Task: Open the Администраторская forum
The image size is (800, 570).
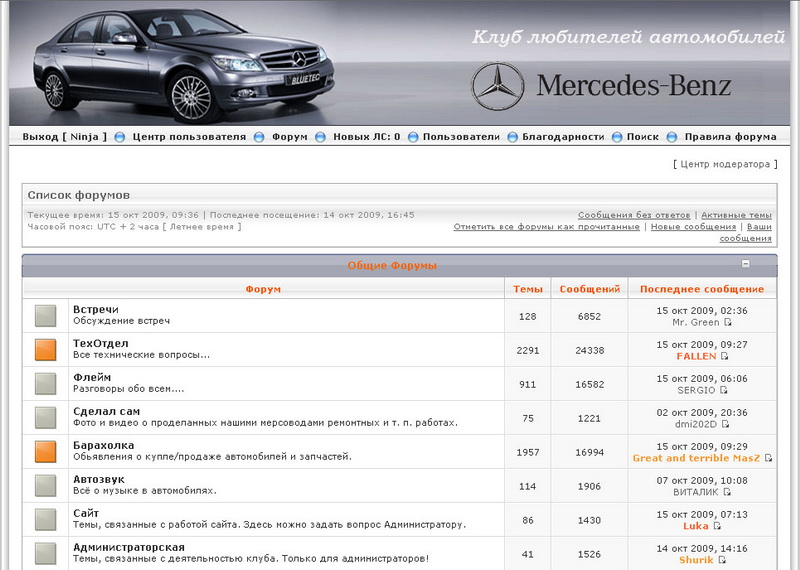Action: pyautogui.click(x=129, y=547)
